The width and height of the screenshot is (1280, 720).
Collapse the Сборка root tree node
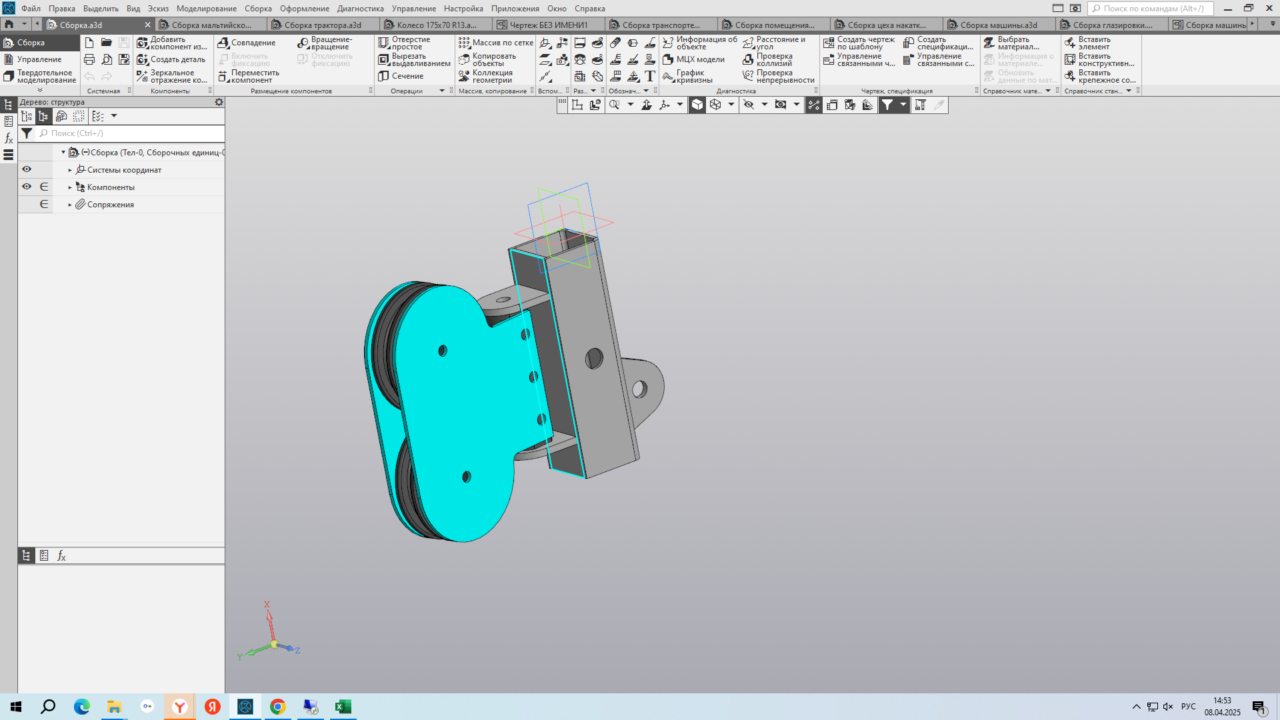pyautogui.click(x=63, y=153)
